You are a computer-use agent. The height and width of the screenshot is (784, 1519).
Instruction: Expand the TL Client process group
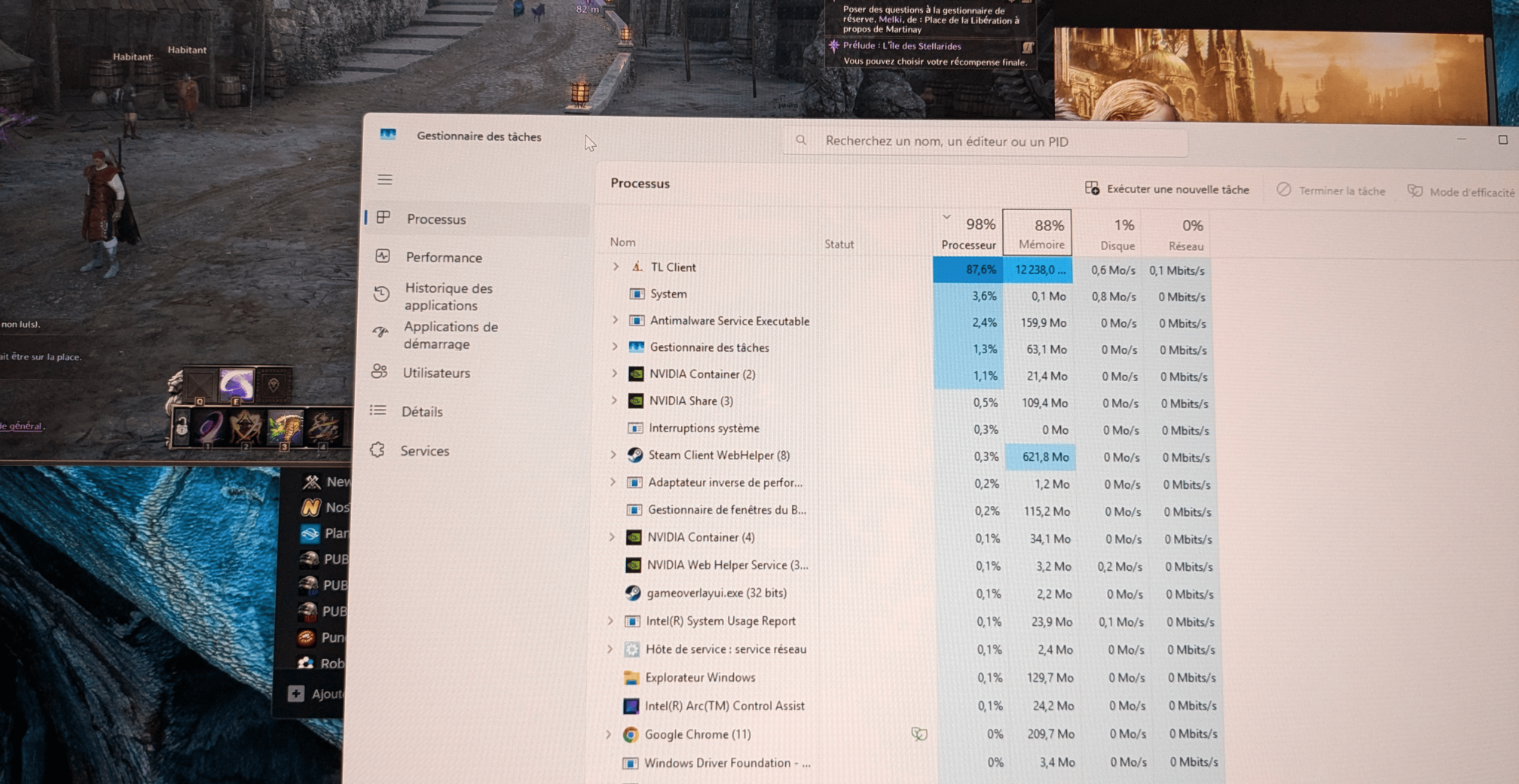(x=616, y=267)
